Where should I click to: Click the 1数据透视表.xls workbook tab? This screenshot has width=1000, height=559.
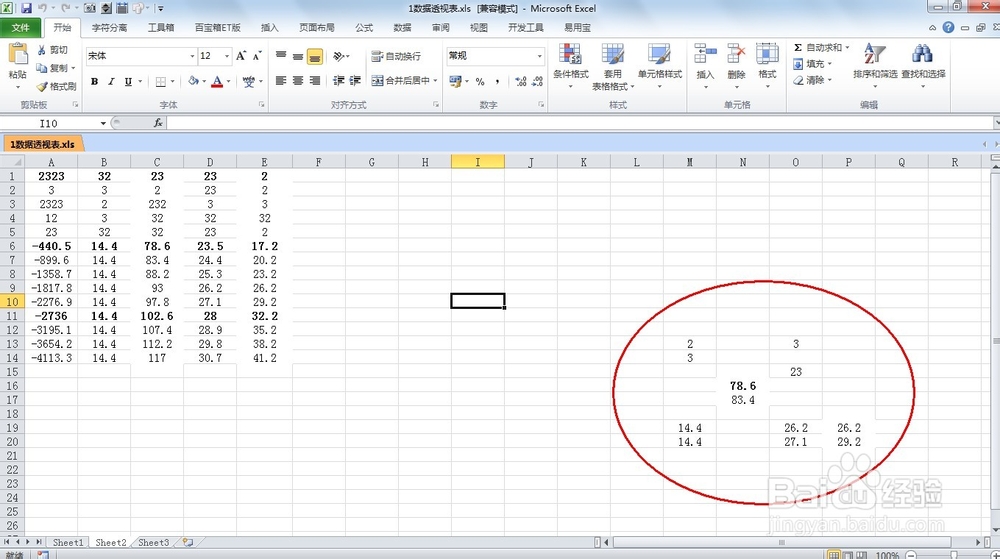(x=42, y=144)
